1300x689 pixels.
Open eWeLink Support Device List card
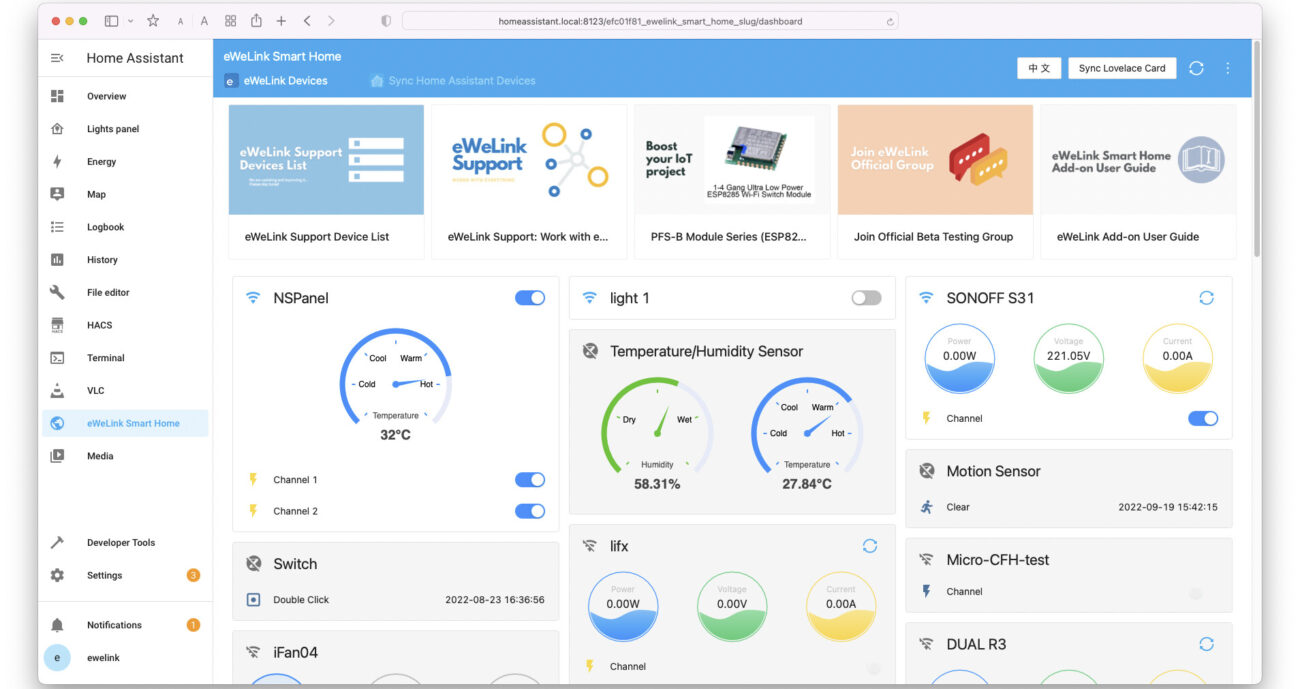[x=326, y=182]
